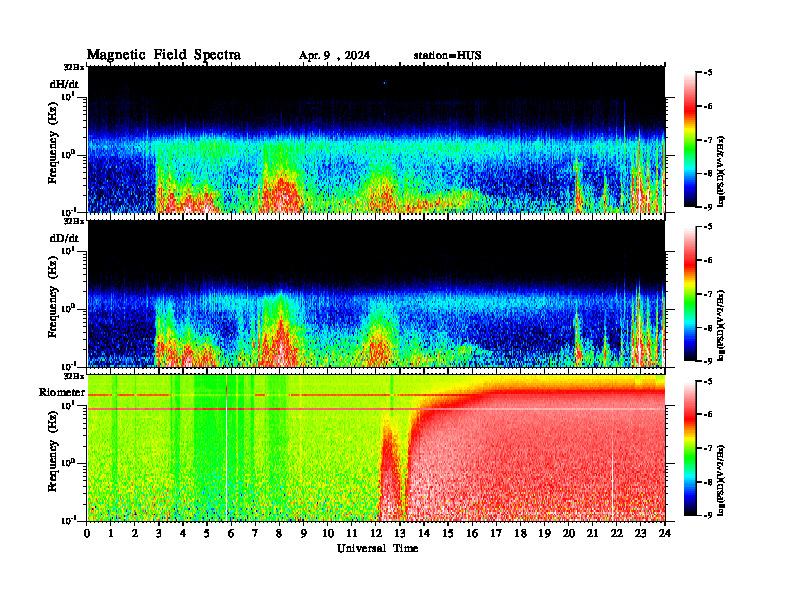
Task: Click hour "0" on the Universal Time axis
Action: 87,533
